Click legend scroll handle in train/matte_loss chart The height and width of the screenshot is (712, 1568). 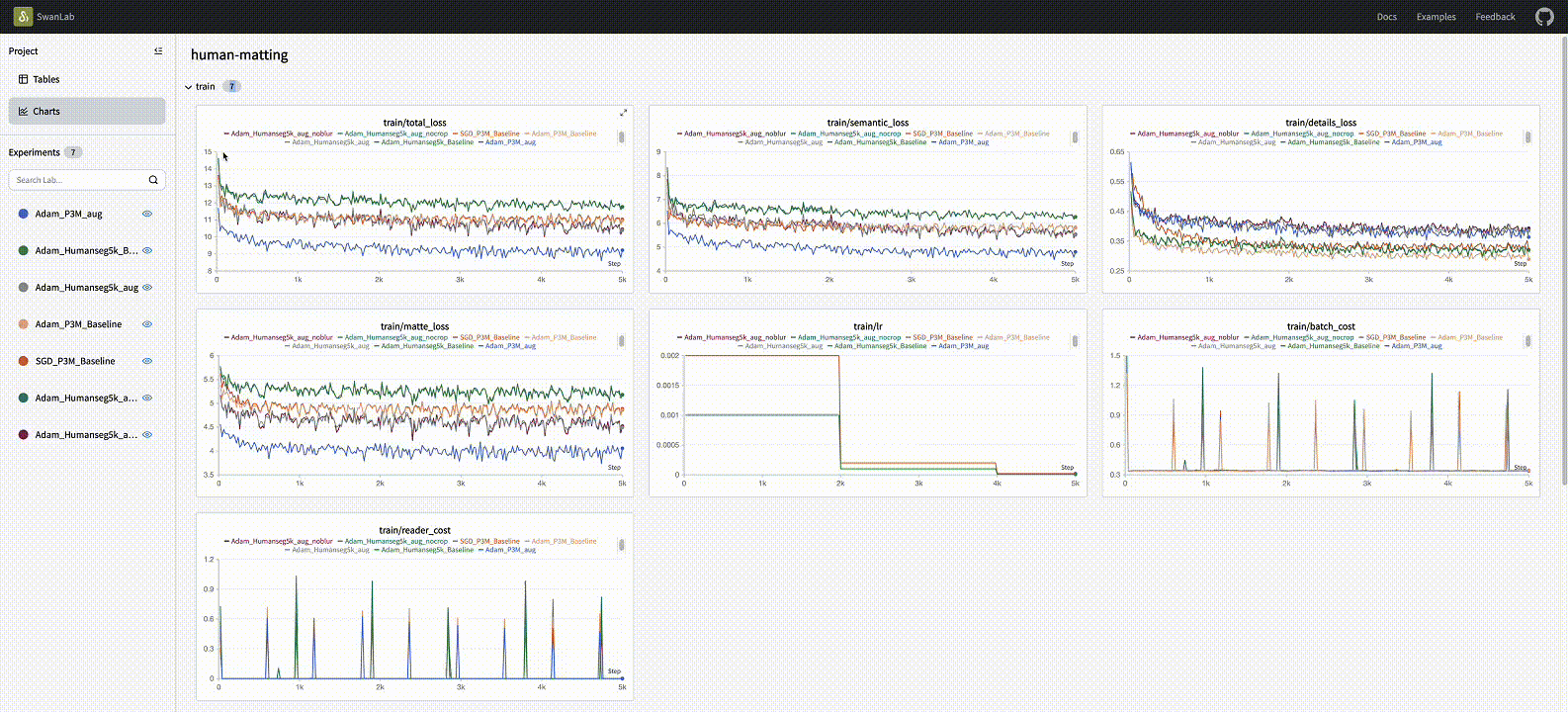621,341
